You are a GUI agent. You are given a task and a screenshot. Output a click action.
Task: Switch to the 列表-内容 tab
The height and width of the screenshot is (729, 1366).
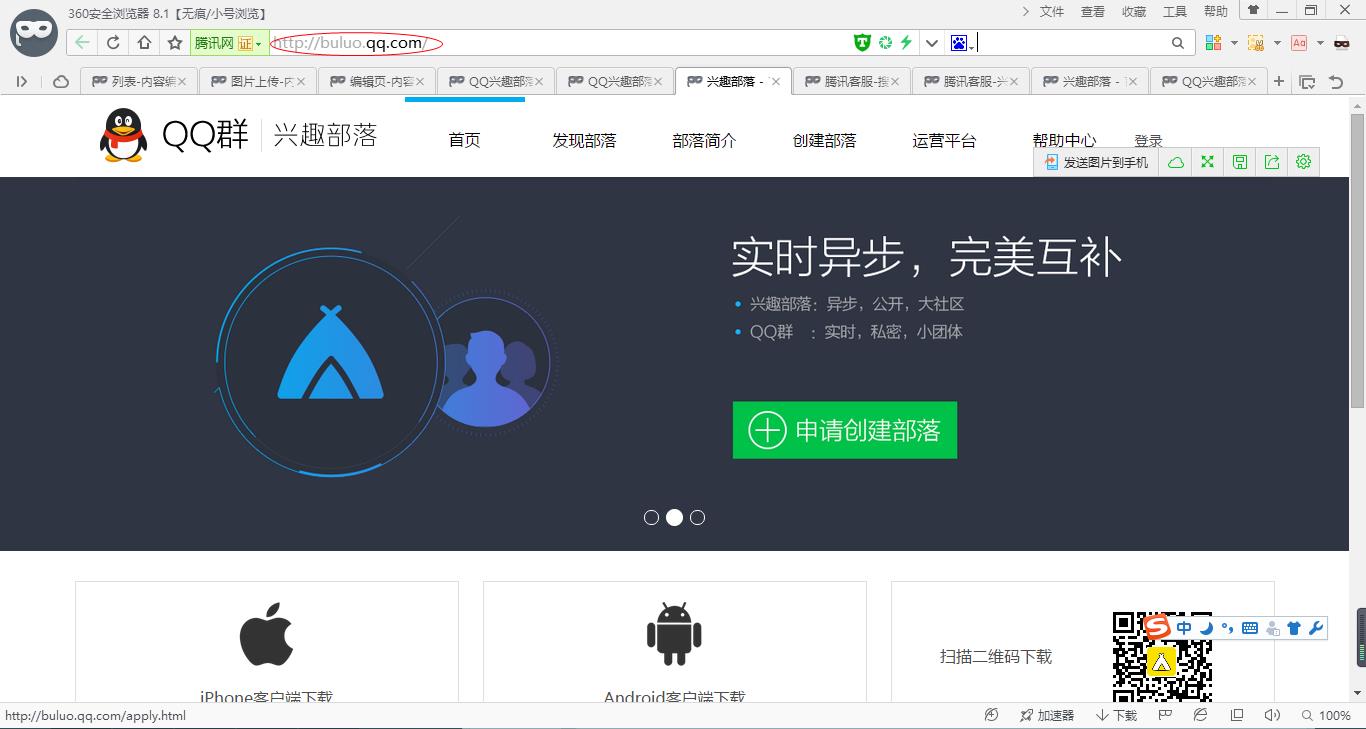coord(138,82)
